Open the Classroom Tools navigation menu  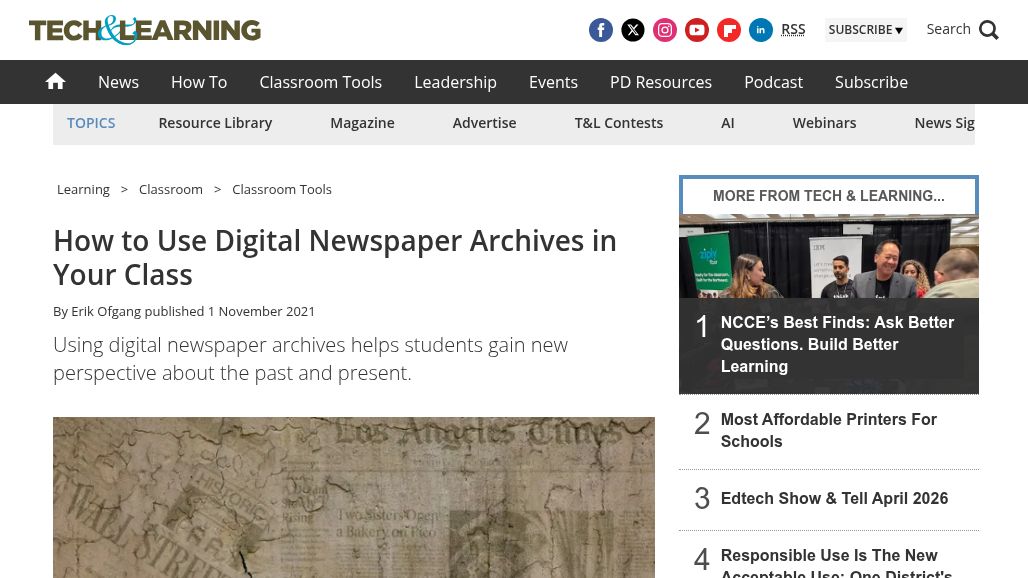tap(320, 82)
